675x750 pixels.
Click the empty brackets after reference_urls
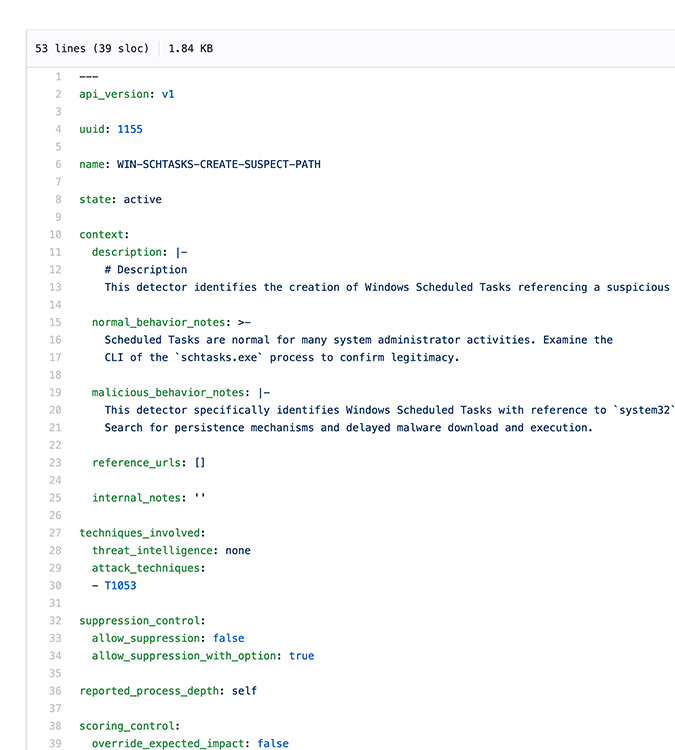[x=200, y=462]
